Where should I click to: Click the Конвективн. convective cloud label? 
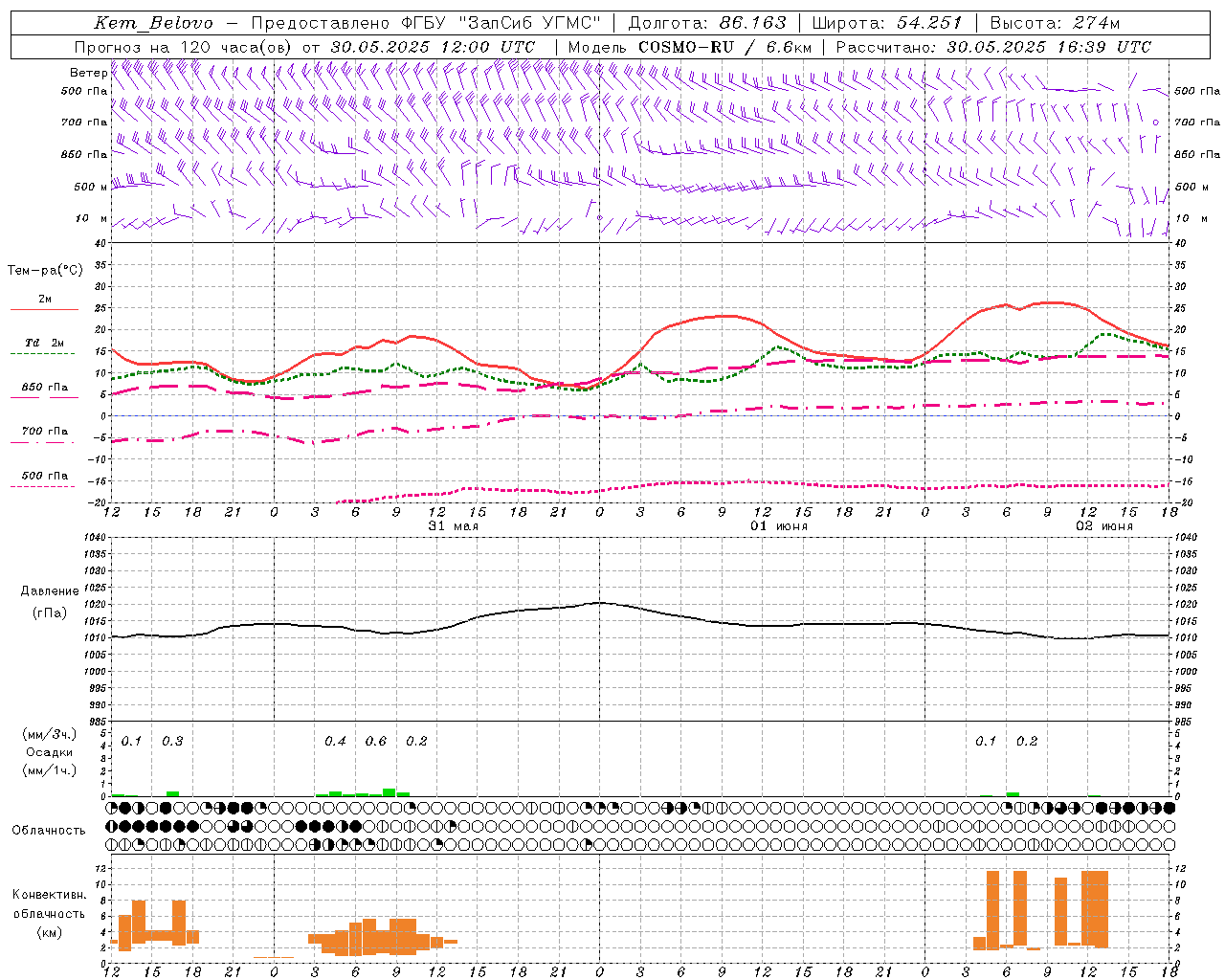click(49, 895)
